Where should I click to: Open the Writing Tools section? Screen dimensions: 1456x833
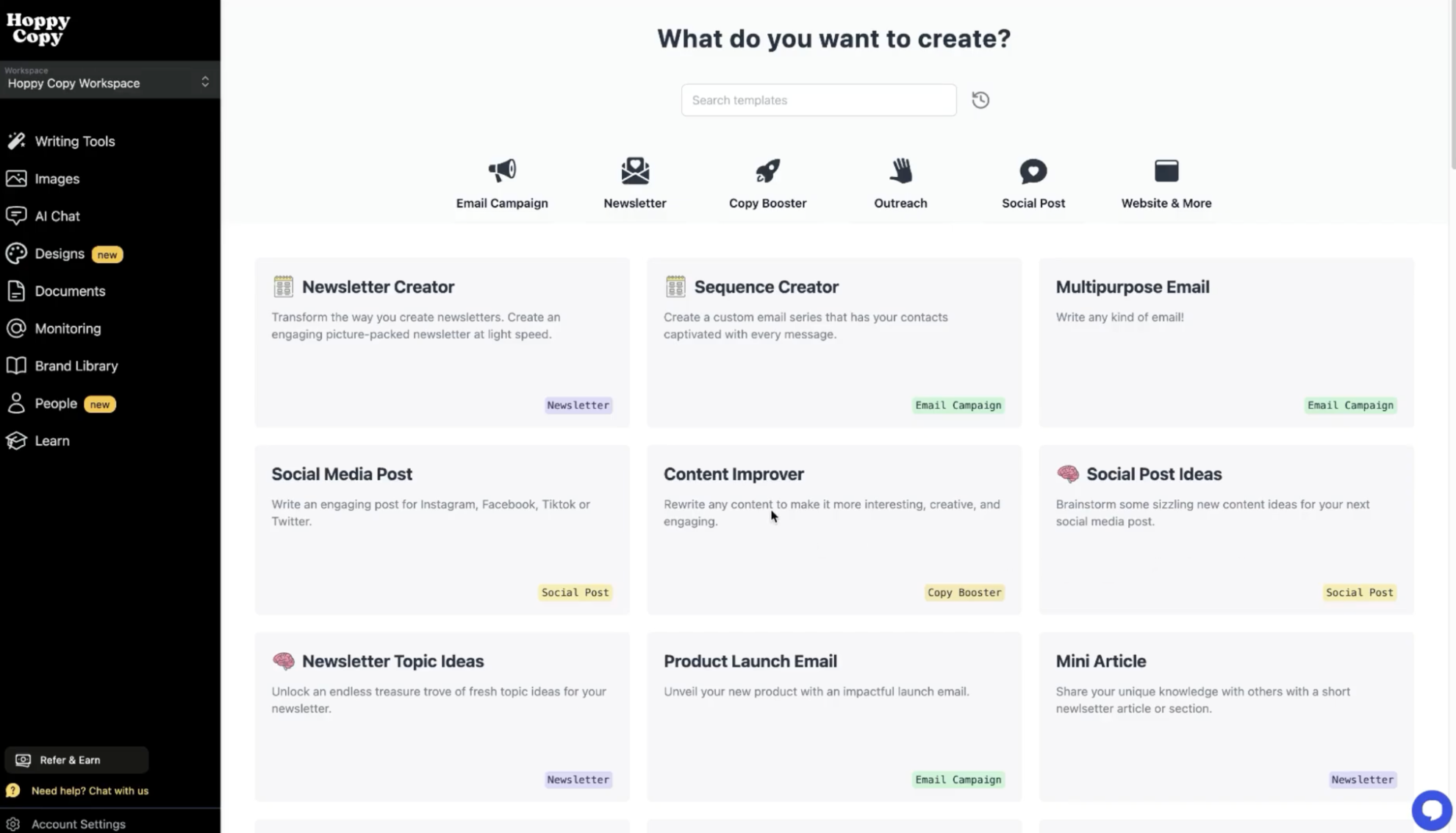74,141
